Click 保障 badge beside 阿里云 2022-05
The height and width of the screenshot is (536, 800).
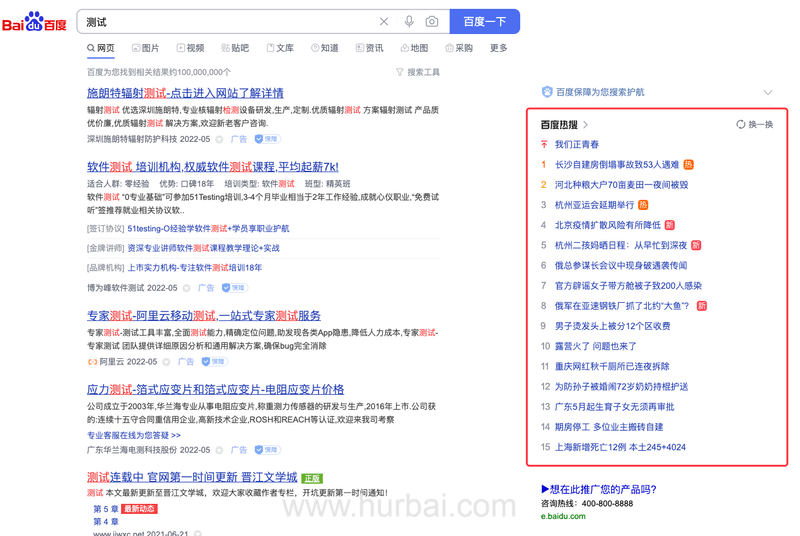[x=214, y=362]
